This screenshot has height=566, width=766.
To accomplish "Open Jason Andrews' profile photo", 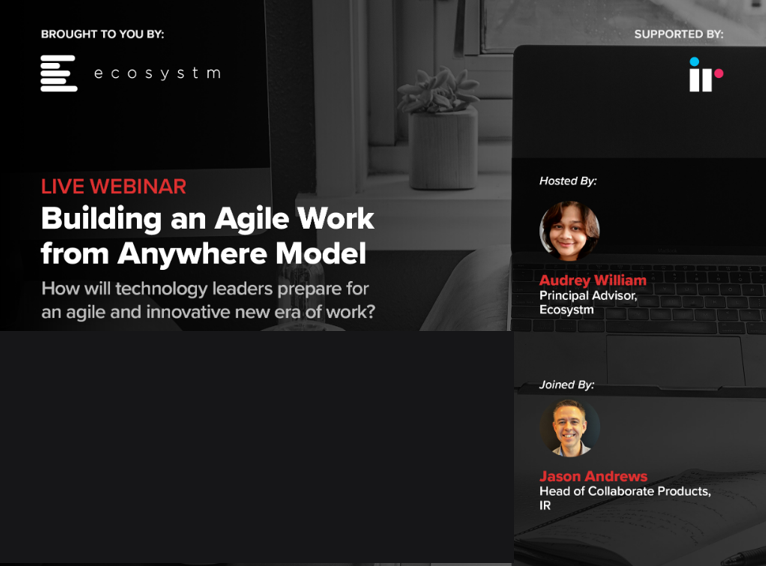I will [x=569, y=428].
